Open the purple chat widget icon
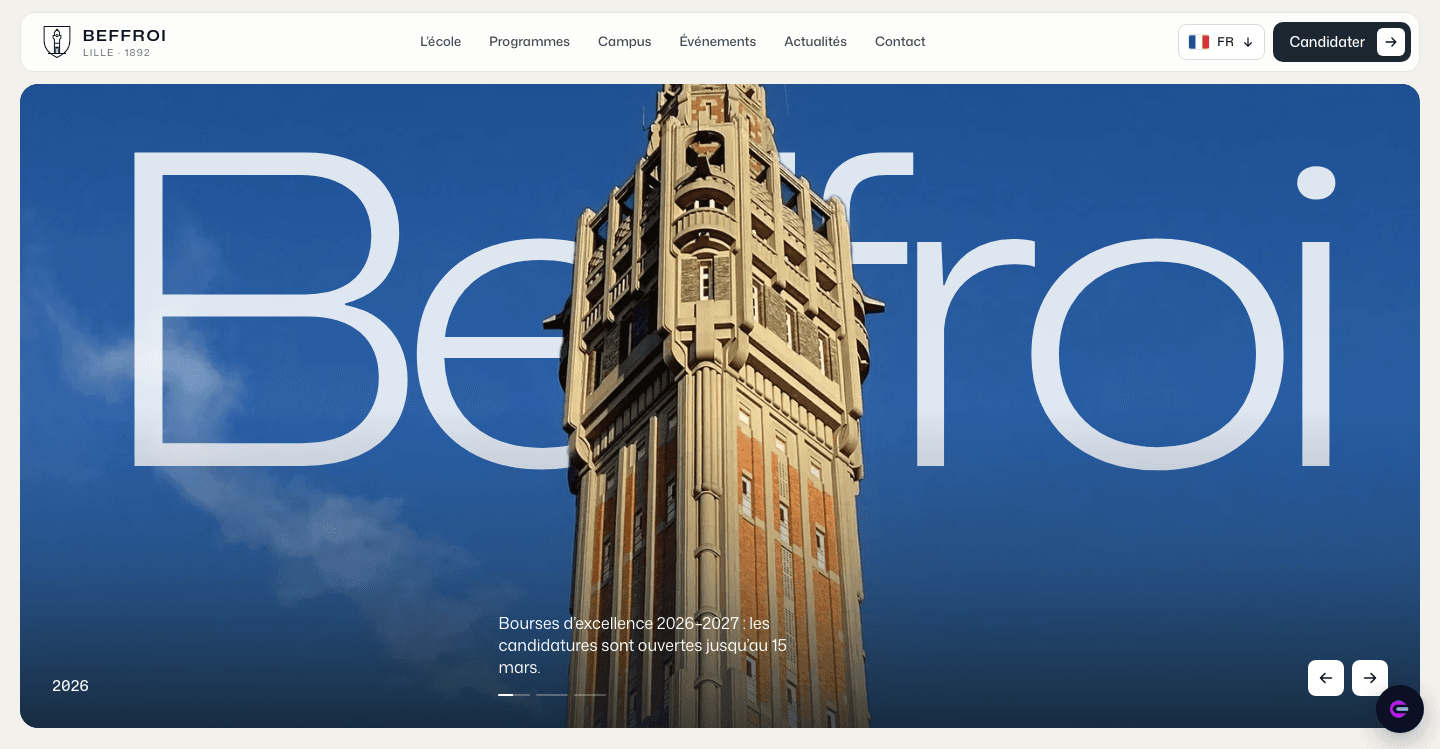Image resolution: width=1440 pixels, height=749 pixels. click(x=1399, y=709)
